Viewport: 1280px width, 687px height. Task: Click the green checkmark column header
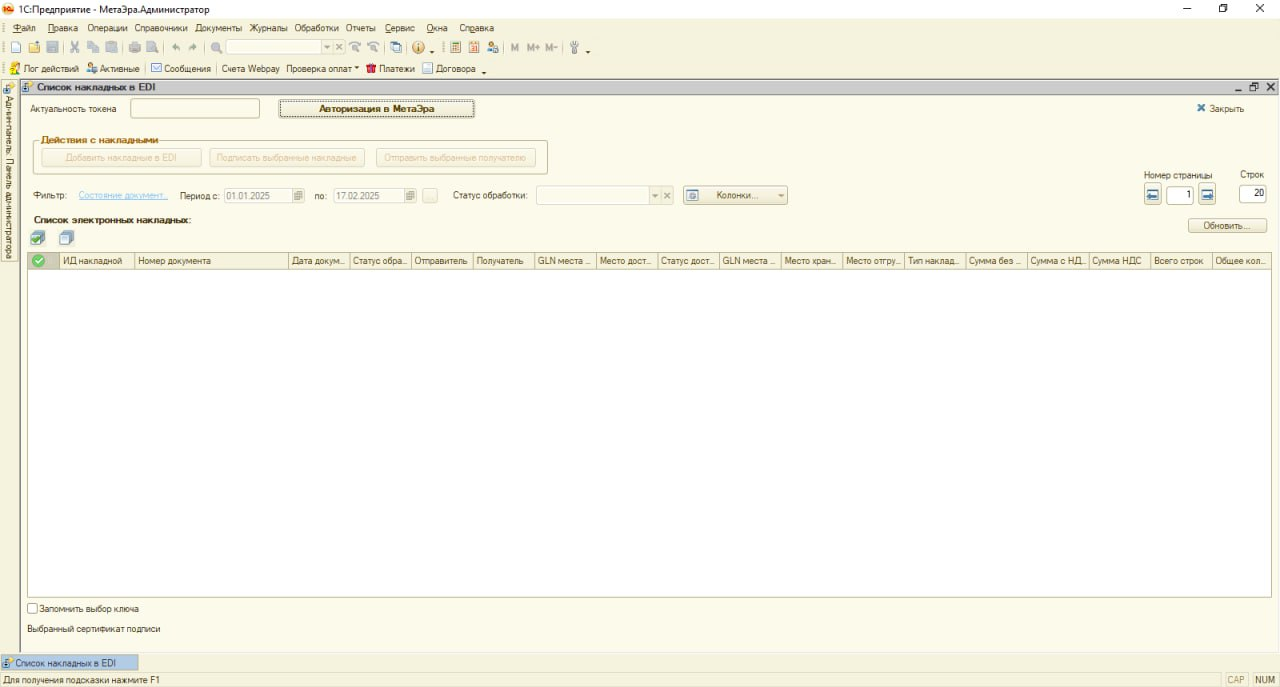coord(39,261)
